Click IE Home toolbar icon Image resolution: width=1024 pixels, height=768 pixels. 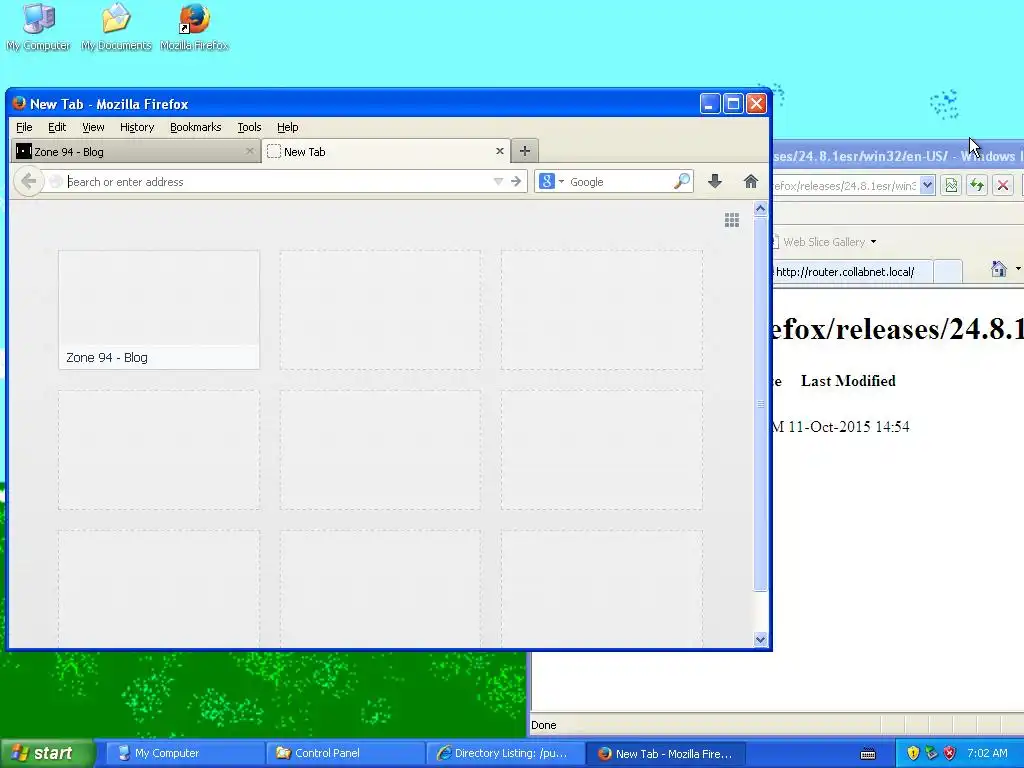click(999, 268)
